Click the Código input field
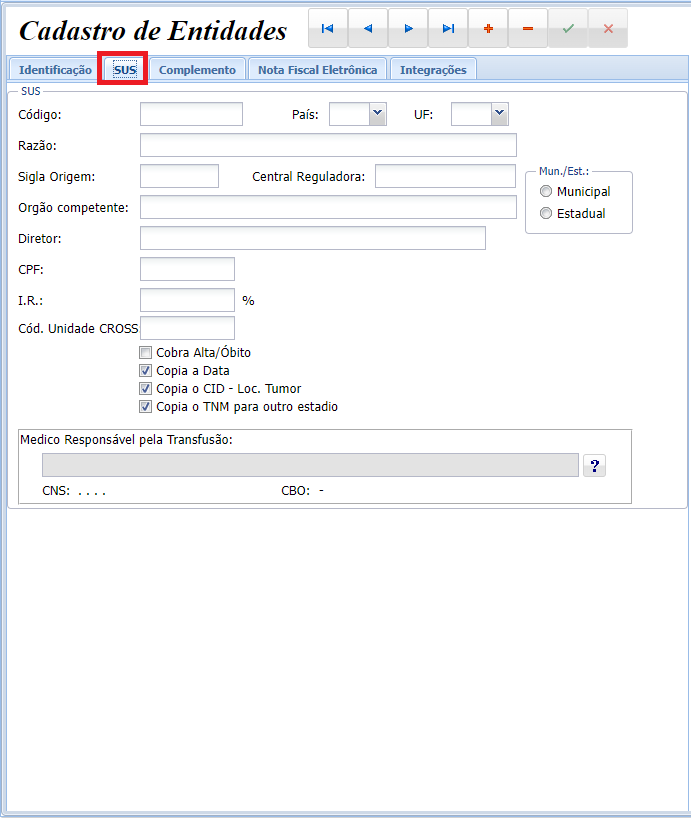This screenshot has width=691, height=818. [191, 114]
